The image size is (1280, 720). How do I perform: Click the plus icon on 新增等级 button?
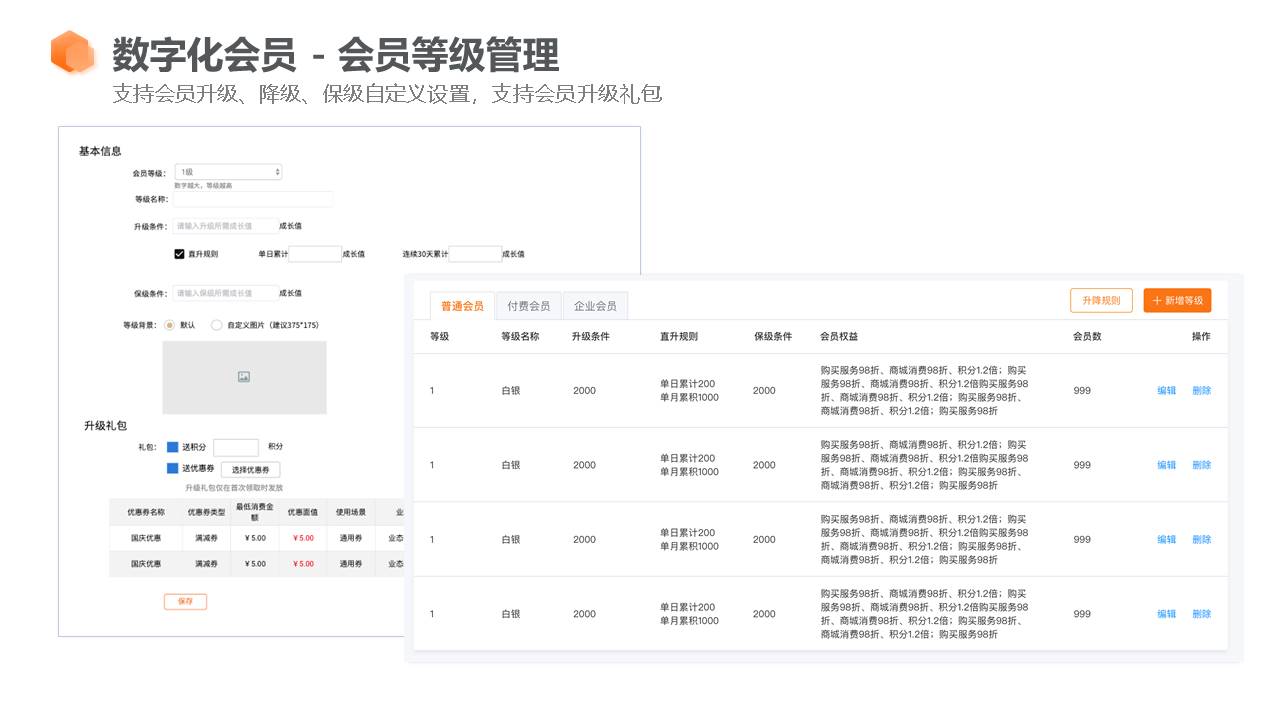[x=1157, y=301]
